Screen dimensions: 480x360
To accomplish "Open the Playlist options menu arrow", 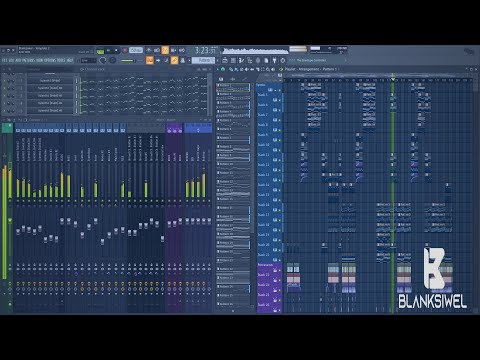I will point(217,69).
